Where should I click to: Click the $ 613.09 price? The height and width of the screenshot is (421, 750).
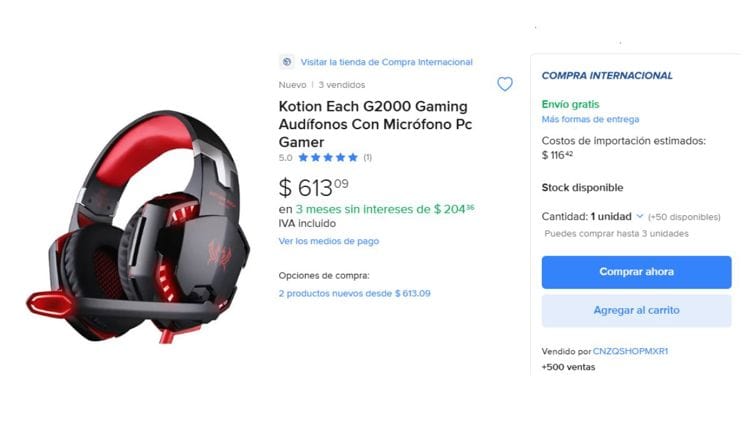coord(314,187)
